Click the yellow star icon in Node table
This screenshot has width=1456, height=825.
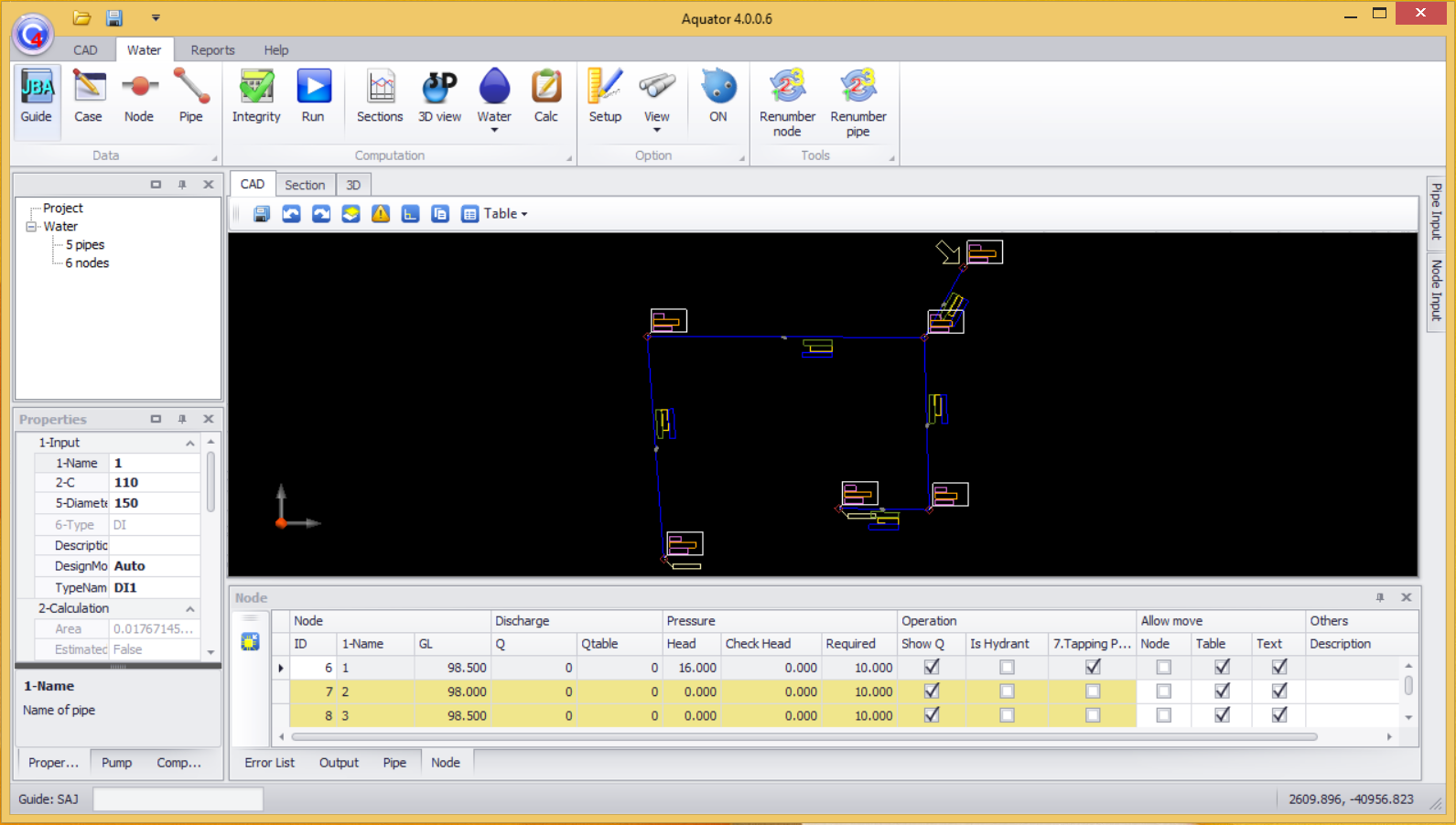click(x=250, y=642)
